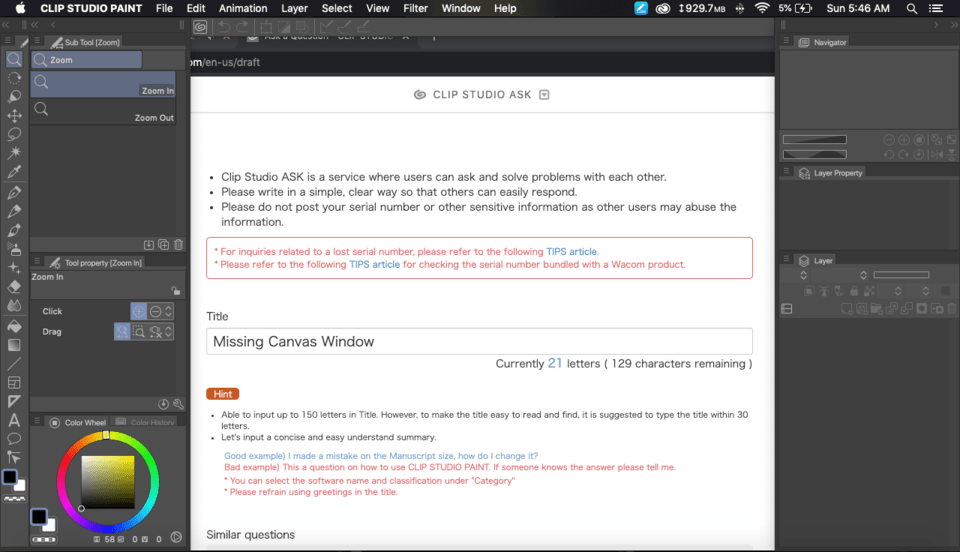This screenshot has height=552, width=960.
Task: Click the duplicate sub tool icon
Action: tap(163, 245)
